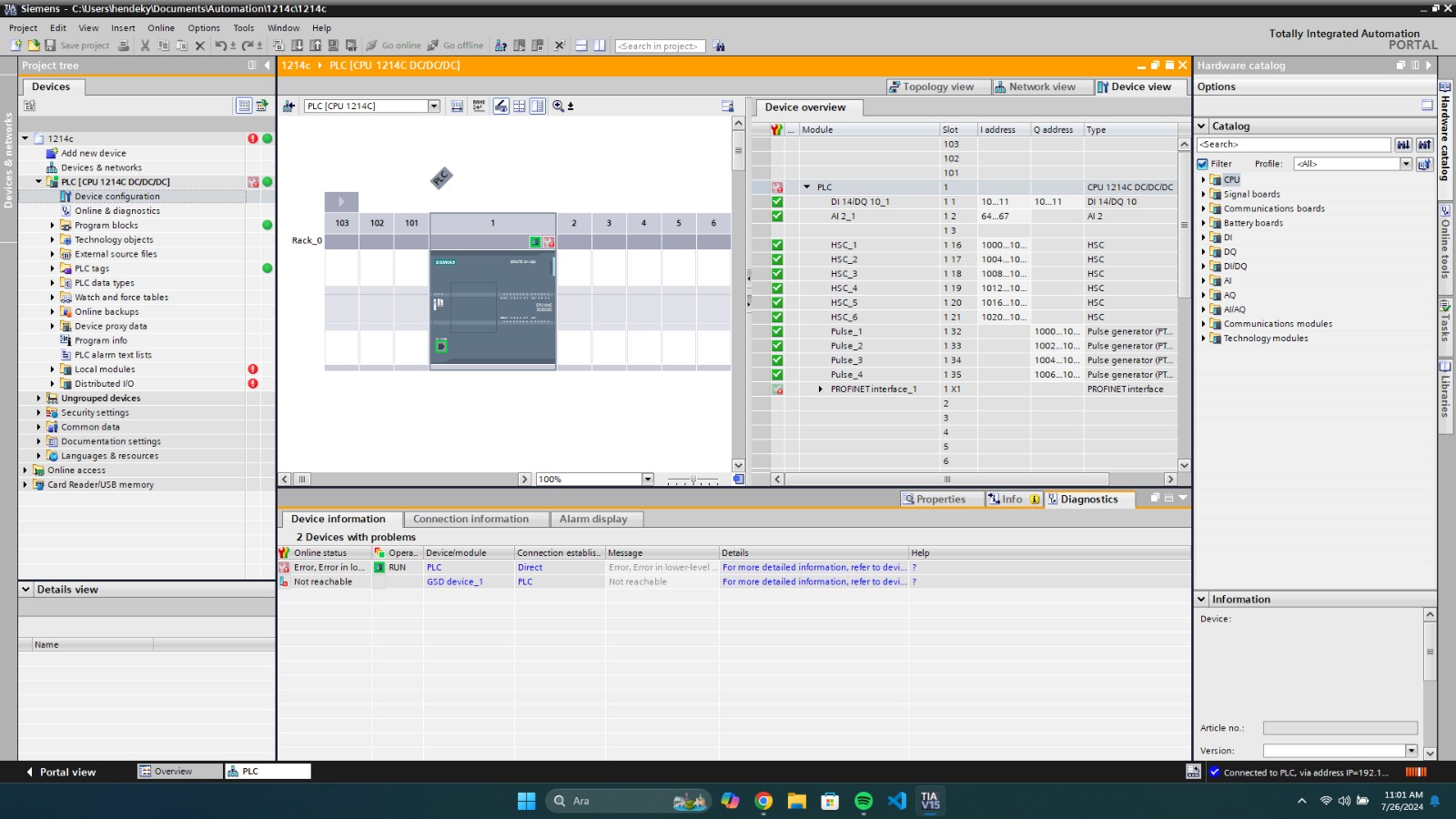1456x819 pixels.
Task: Click the Accessible devices icon in the toolbar
Action: pyautogui.click(x=500, y=45)
